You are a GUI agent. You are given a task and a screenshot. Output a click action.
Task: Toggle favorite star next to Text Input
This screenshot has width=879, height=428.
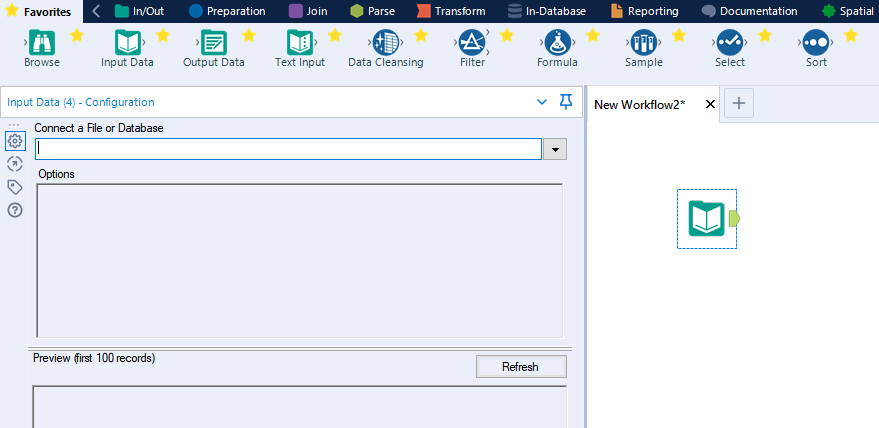(335, 35)
